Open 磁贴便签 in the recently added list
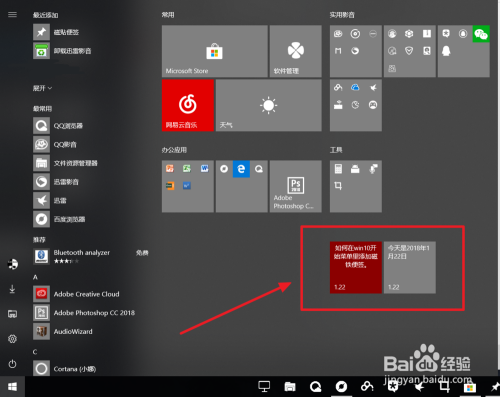500x397 pixels. pyautogui.click(x=56, y=32)
